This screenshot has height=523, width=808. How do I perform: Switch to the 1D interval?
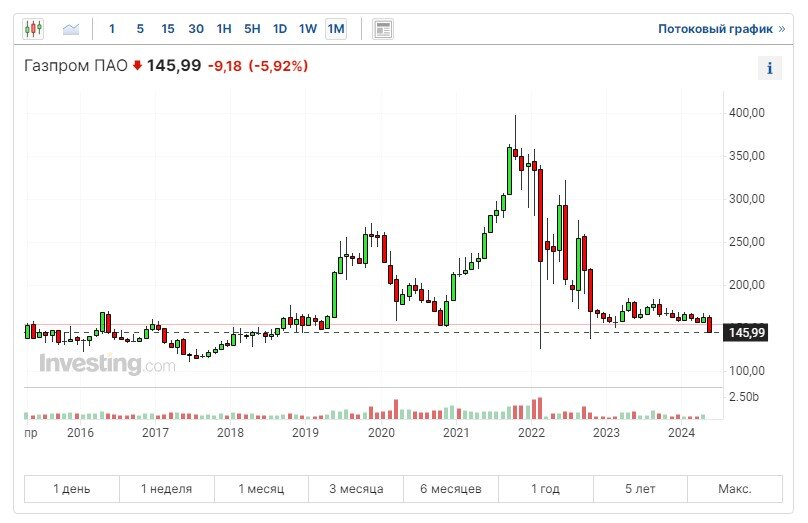280,29
